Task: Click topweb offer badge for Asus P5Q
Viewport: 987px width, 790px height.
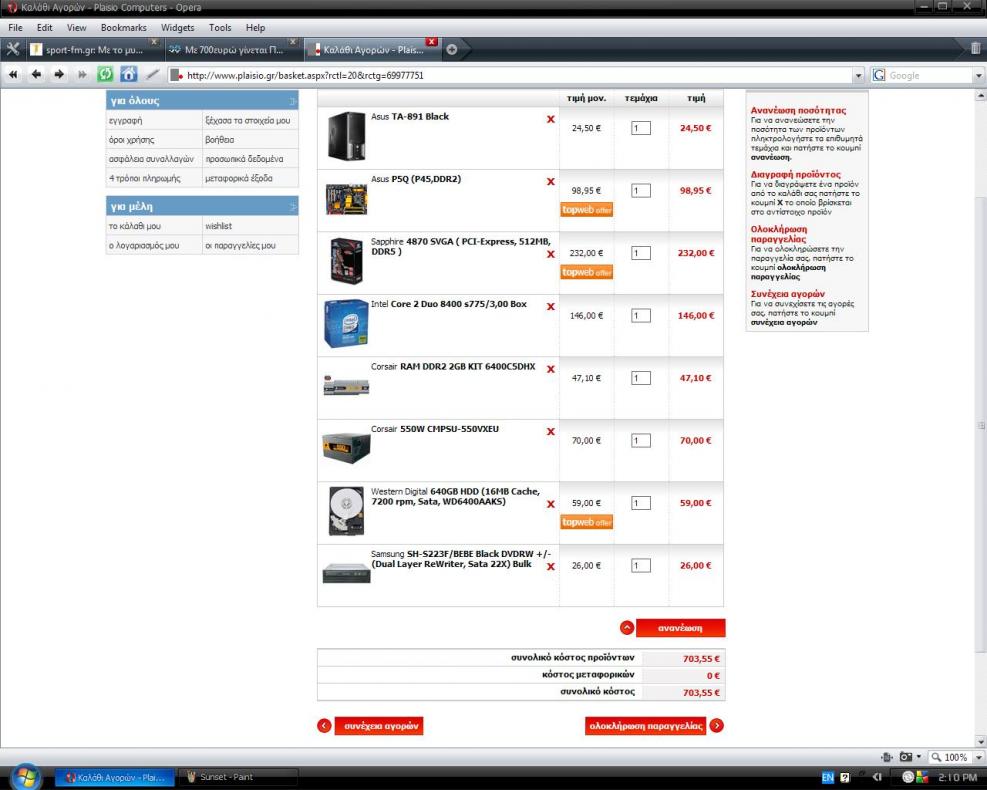Action: 587,210
